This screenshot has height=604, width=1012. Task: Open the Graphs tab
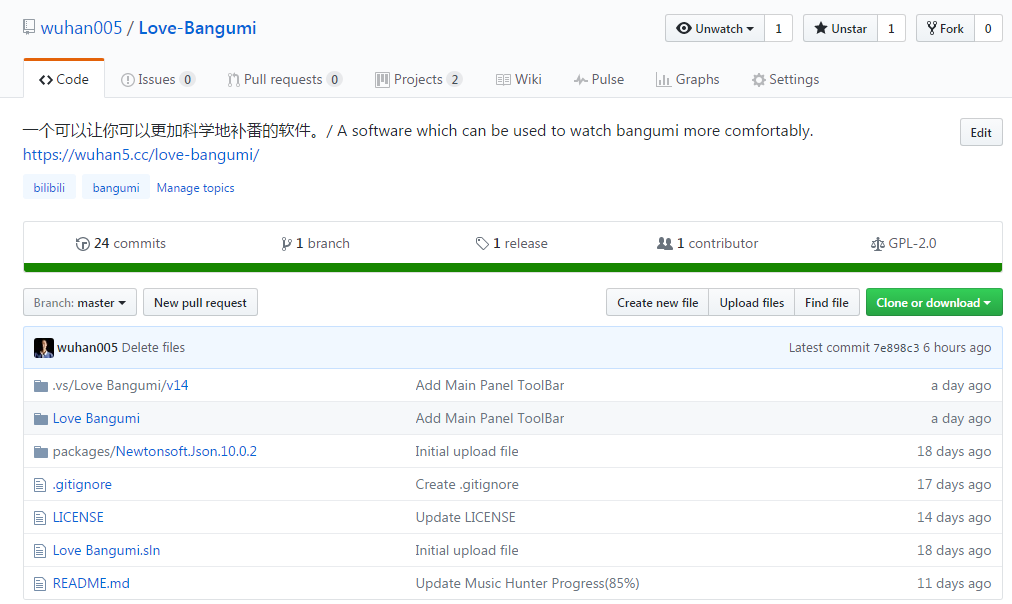point(687,79)
